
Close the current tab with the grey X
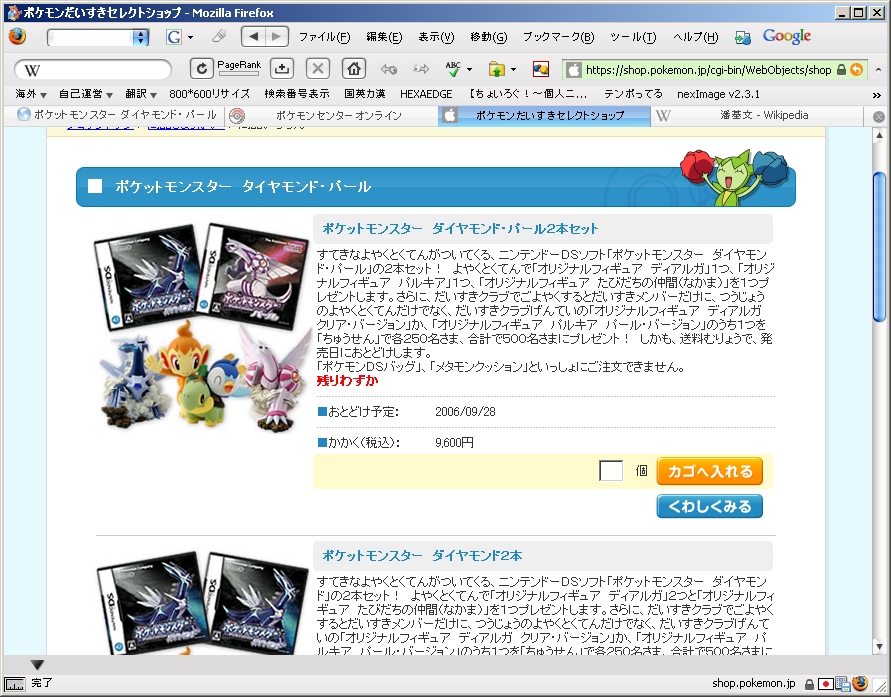pyautogui.click(x=878, y=116)
